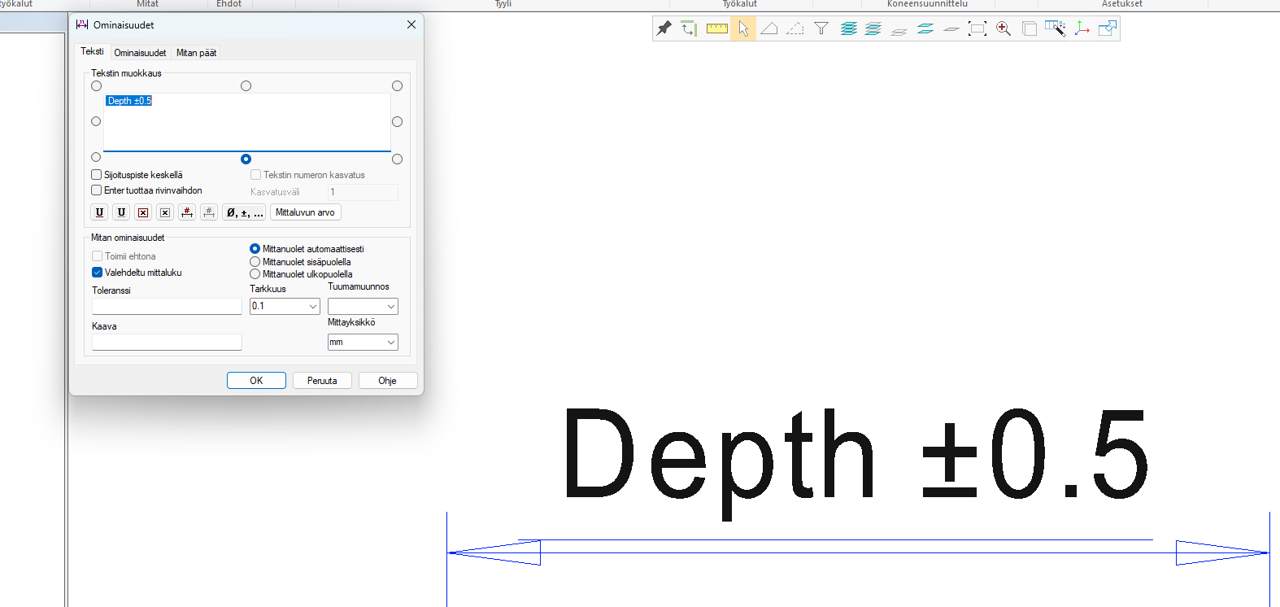The image size is (1280, 607).
Task: Click the red boxed X icon
Action: 143,212
